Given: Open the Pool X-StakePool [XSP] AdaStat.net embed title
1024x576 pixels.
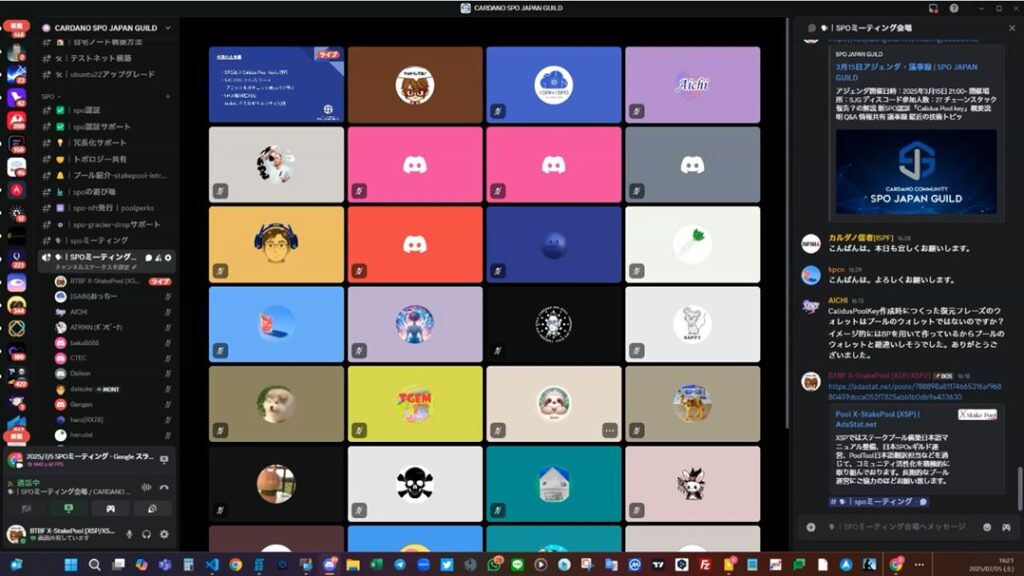Looking at the screenshot, I should pyautogui.click(x=877, y=419).
